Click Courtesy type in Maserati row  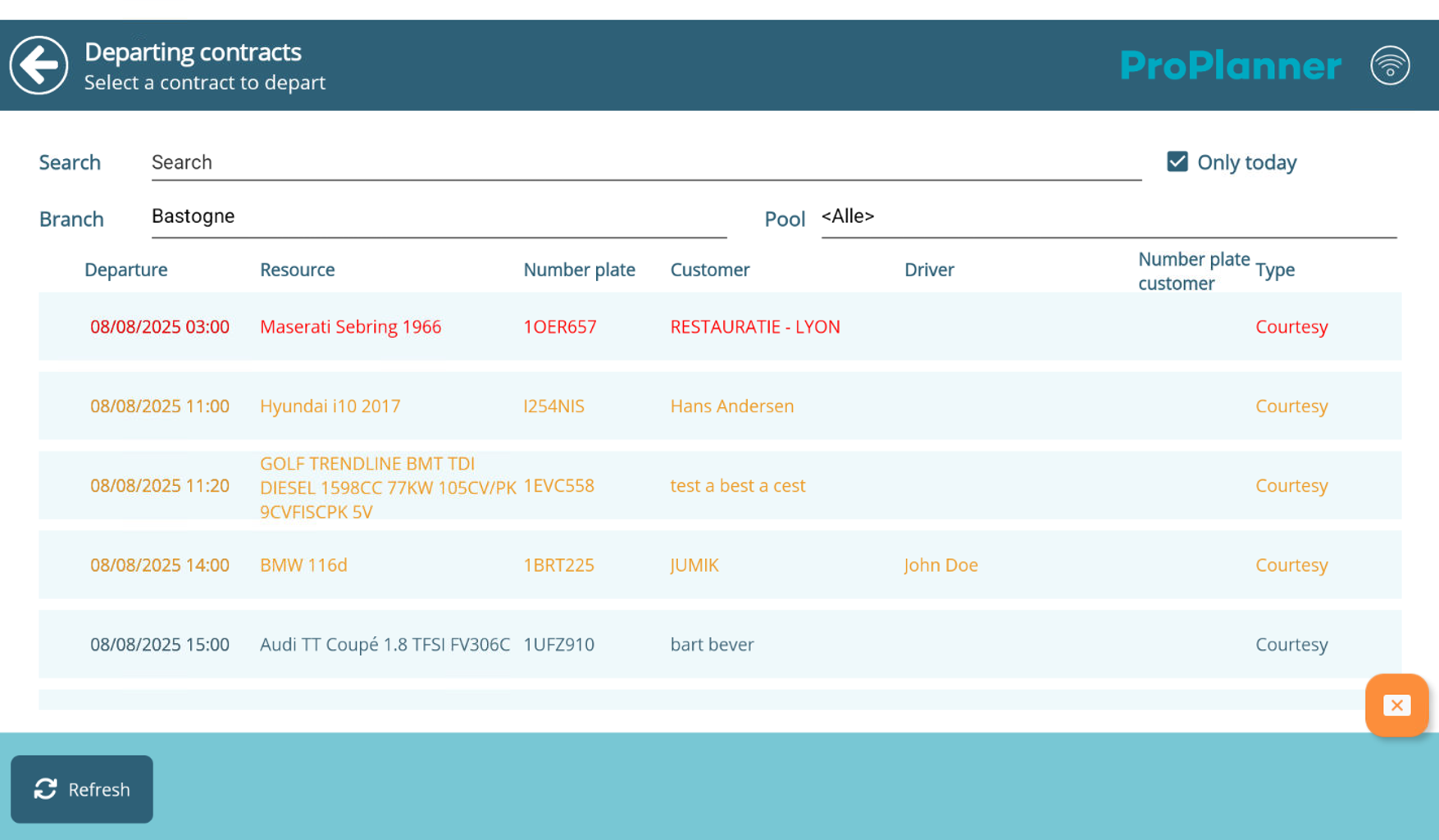point(1291,326)
